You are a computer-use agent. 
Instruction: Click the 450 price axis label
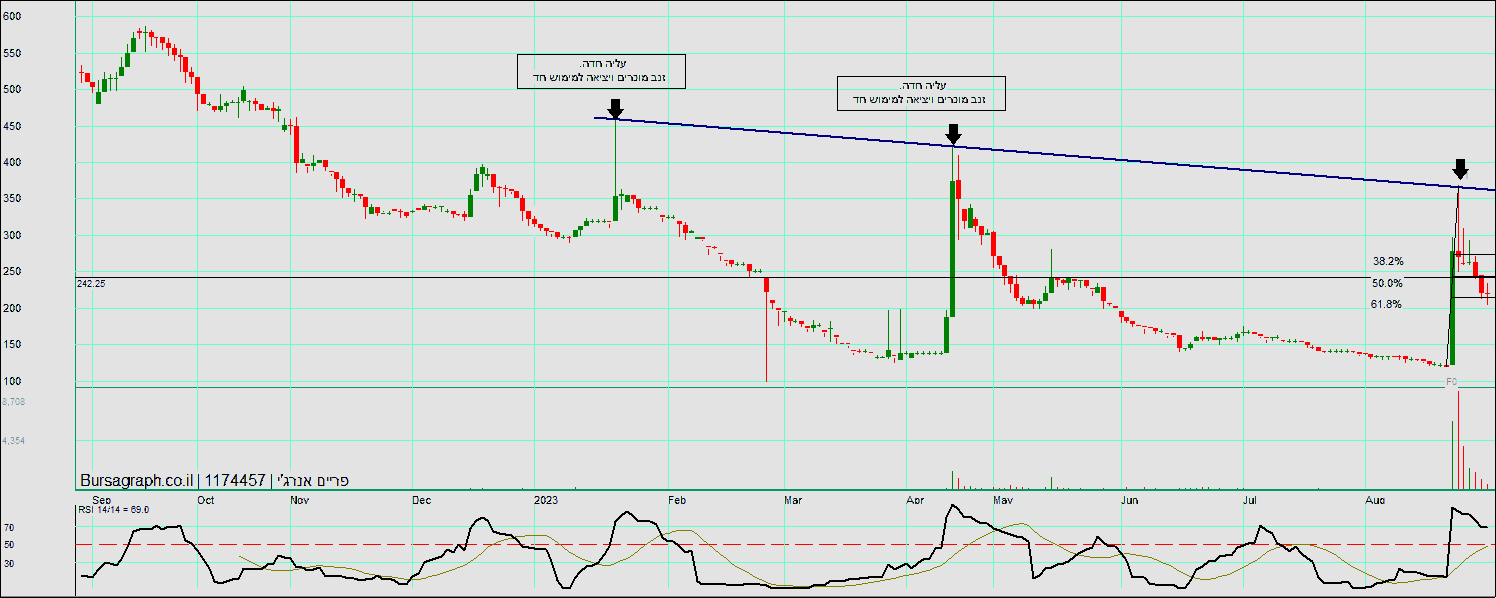(12, 126)
